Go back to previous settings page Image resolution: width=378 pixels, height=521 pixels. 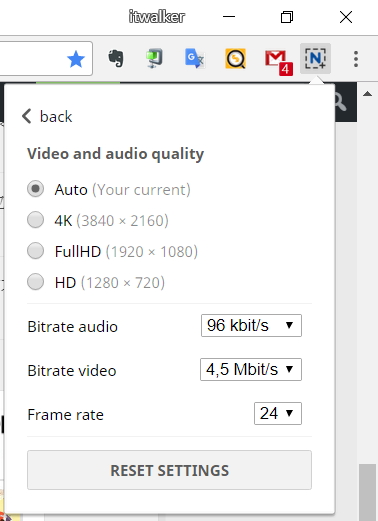point(47,116)
